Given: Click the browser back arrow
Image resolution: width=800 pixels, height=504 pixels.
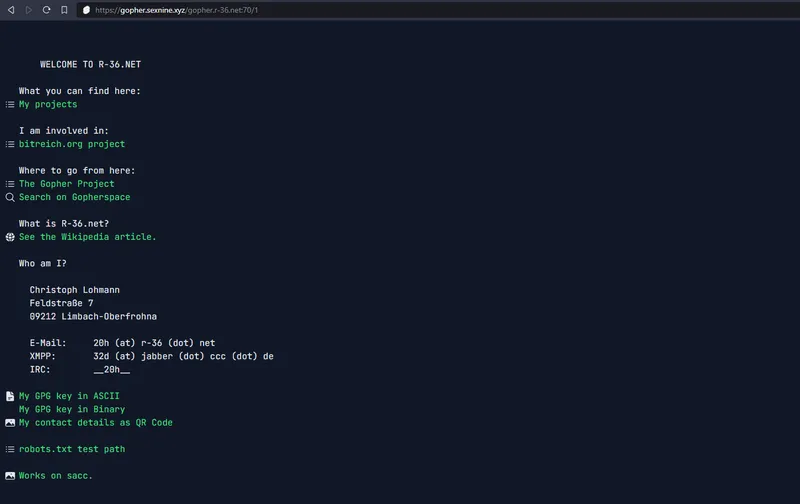Looking at the screenshot, I should (x=11, y=10).
